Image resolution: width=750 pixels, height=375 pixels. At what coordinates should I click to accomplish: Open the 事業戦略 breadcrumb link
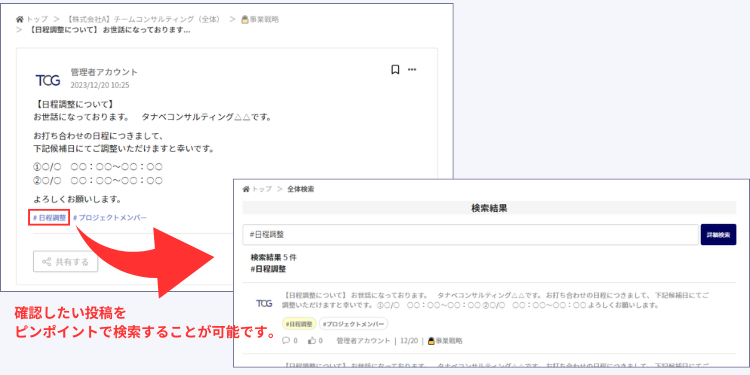(260, 20)
